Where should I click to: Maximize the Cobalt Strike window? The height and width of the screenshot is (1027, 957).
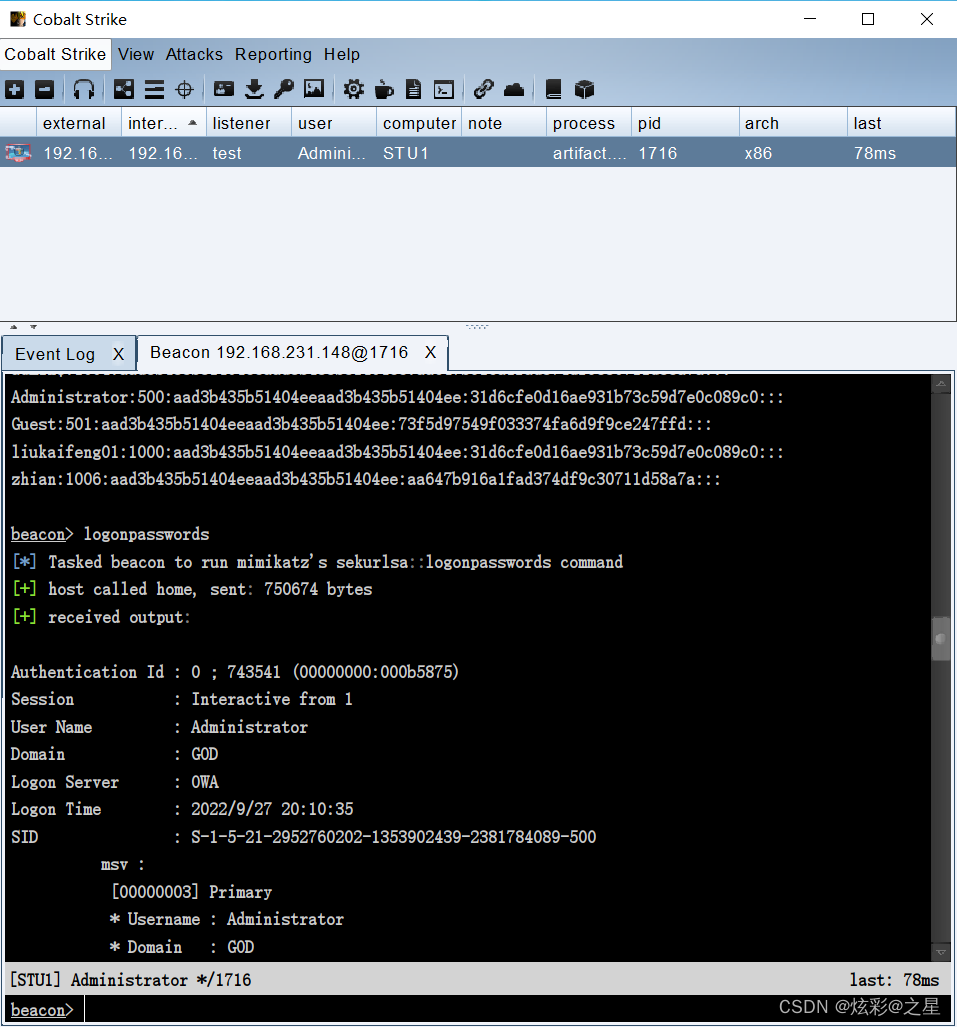tap(868, 19)
